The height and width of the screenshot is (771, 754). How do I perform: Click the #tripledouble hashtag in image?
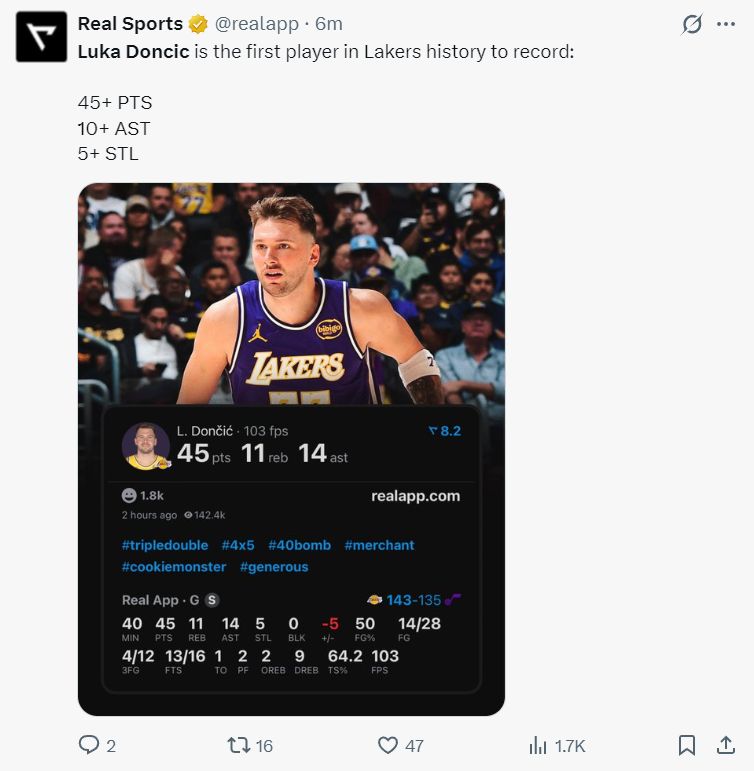click(x=165, y=545)
